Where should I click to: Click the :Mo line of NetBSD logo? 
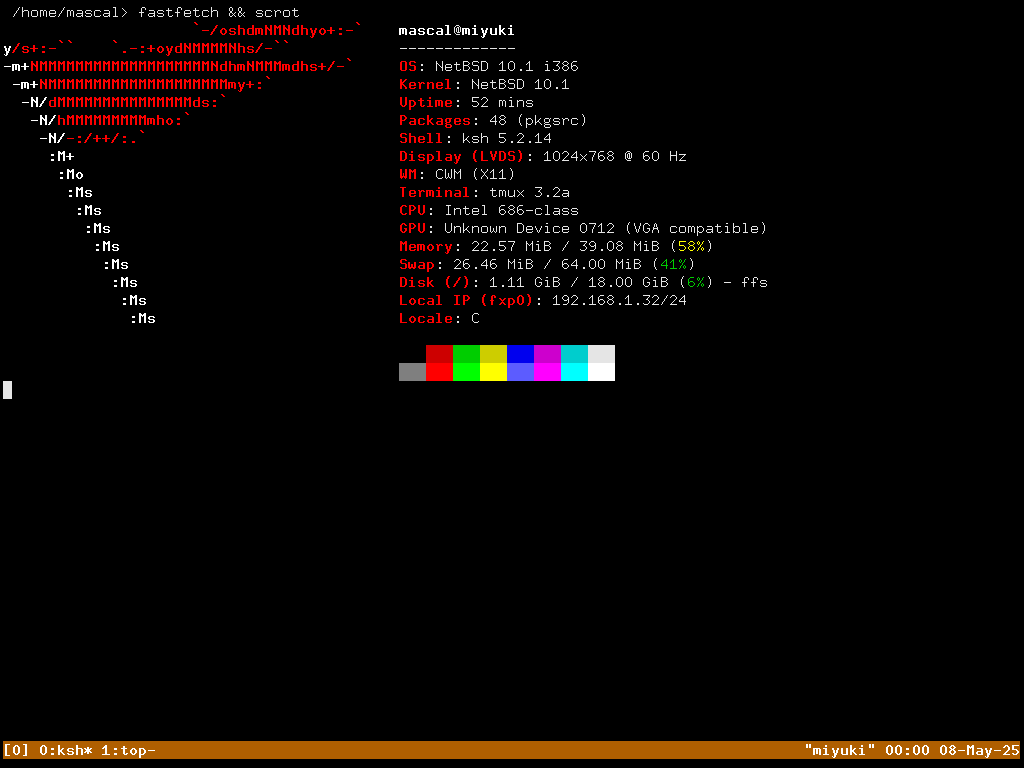71,174
